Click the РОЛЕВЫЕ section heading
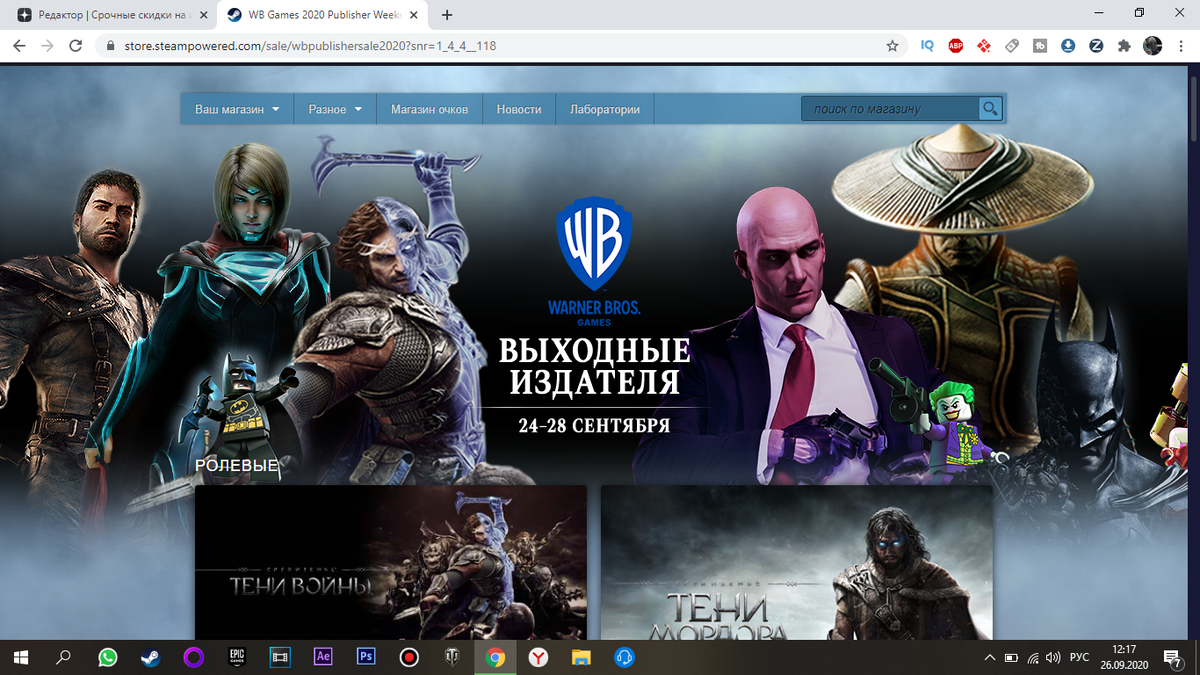 pos(237,465)
